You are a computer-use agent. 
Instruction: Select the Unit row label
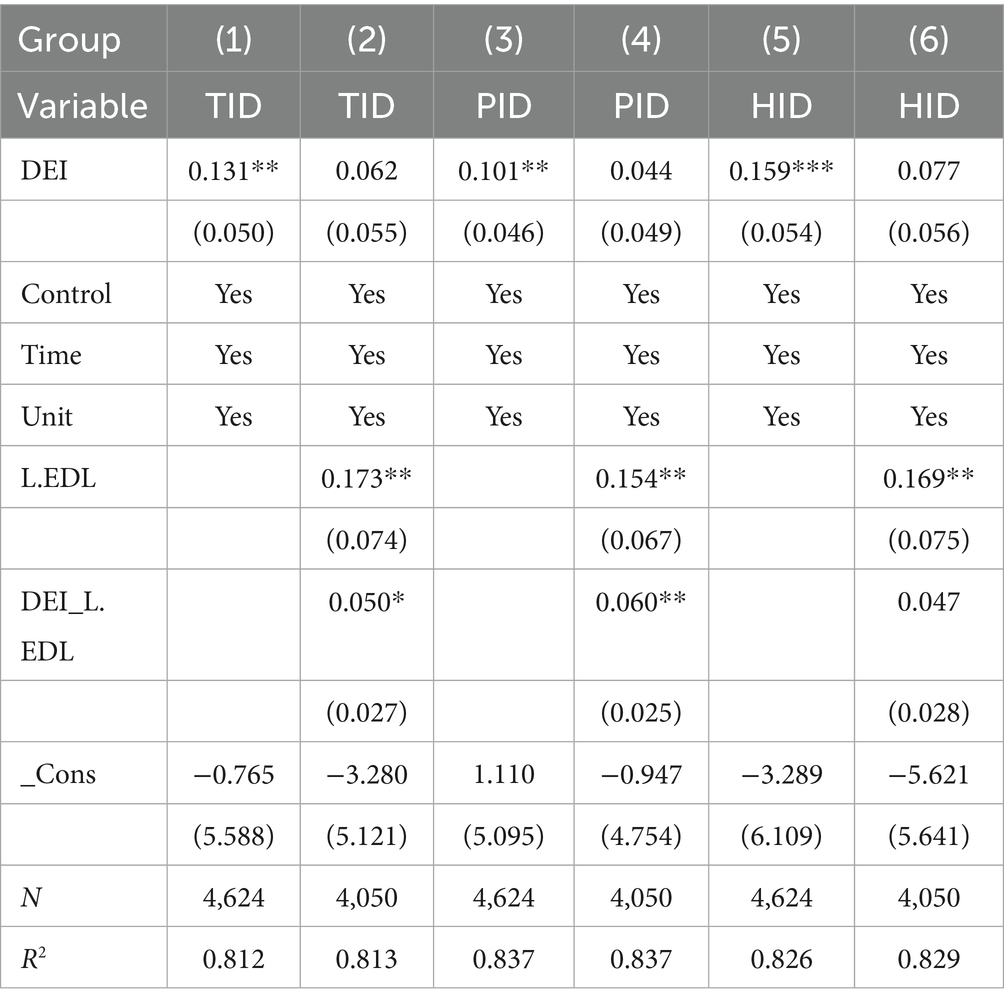[x=47, y=416]
